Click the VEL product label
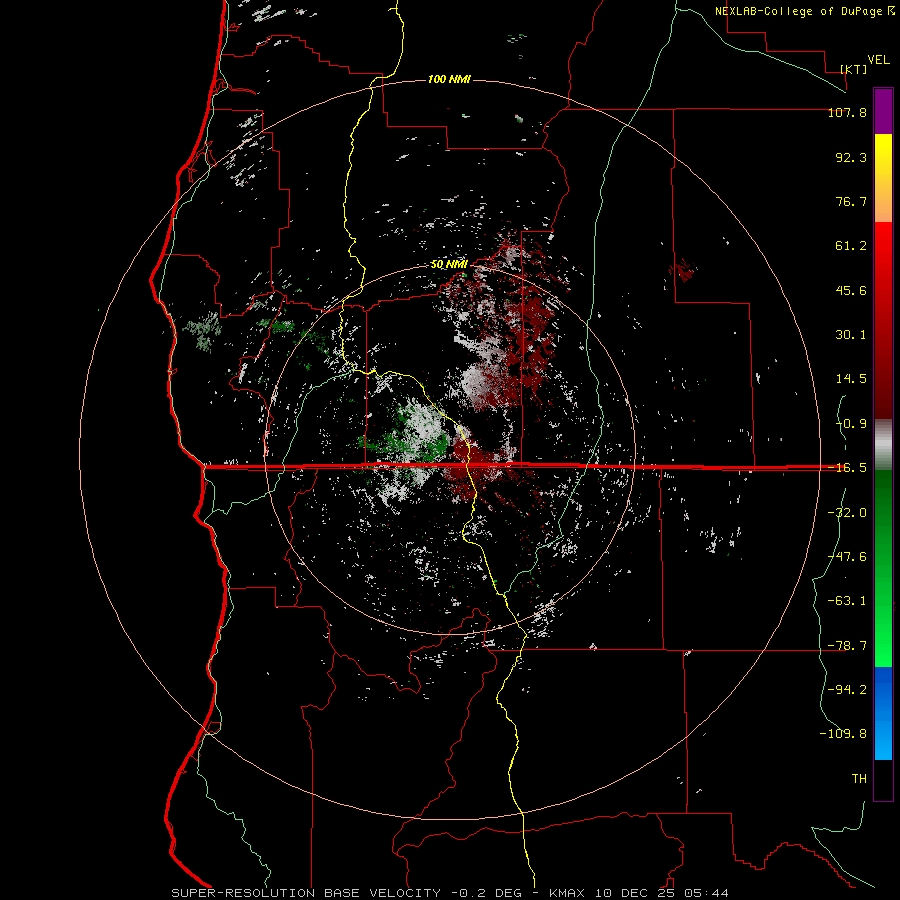 [x=878, y=60]
